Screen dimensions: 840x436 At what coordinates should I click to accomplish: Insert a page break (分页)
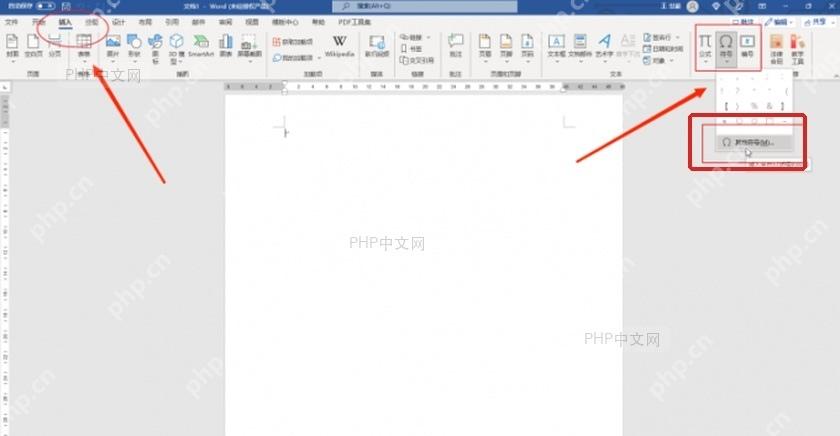[x=55, y=46]
